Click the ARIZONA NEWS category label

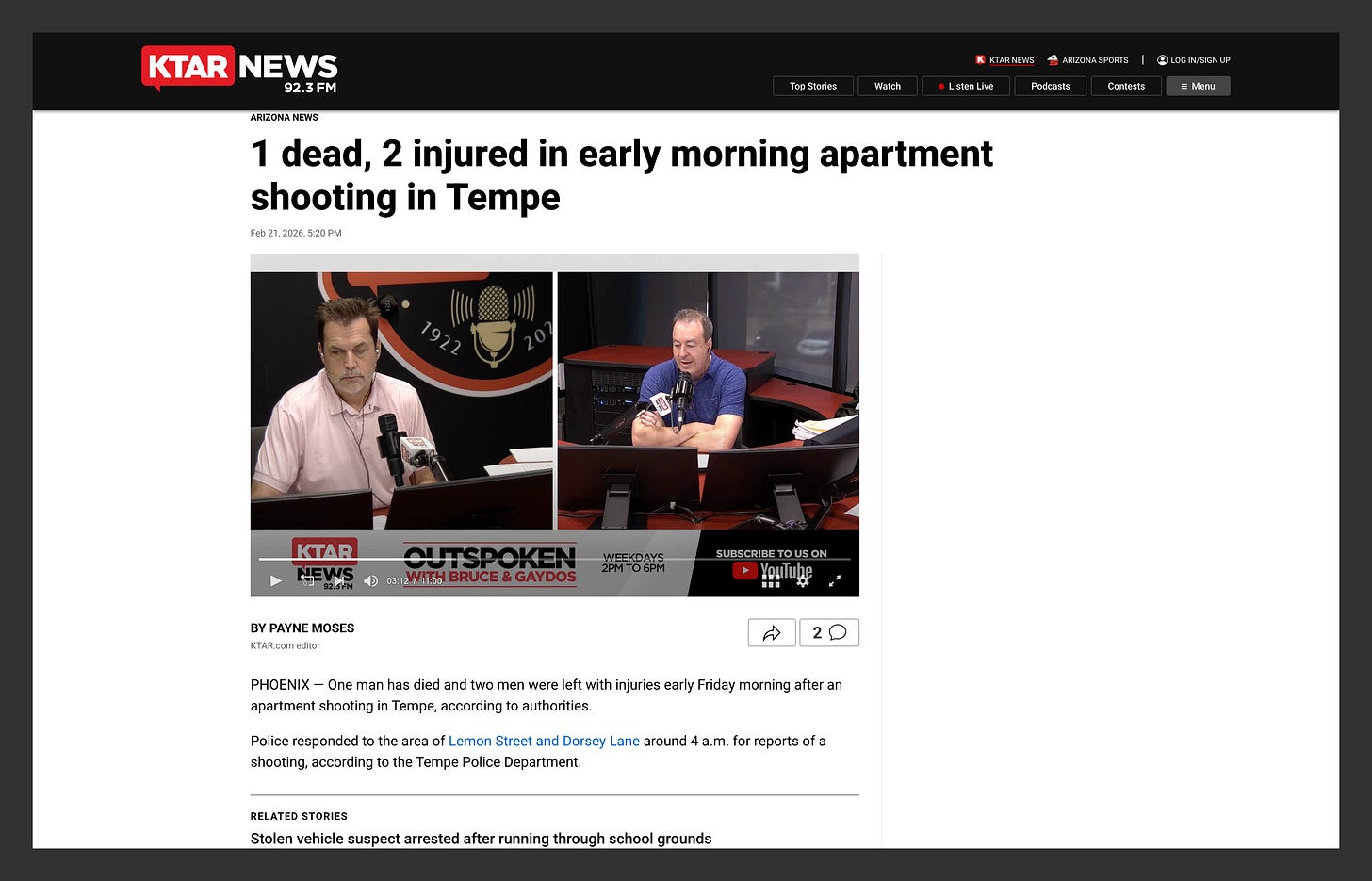coord(284,118)
